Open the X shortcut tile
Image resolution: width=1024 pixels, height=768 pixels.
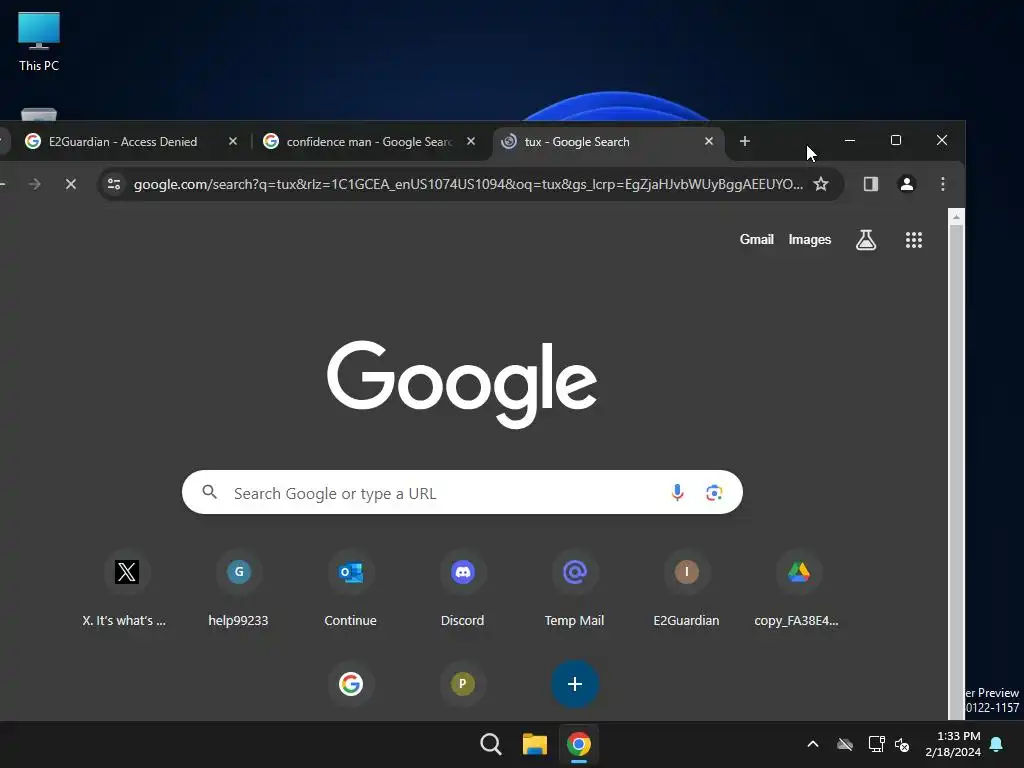[x=126, y=572]
